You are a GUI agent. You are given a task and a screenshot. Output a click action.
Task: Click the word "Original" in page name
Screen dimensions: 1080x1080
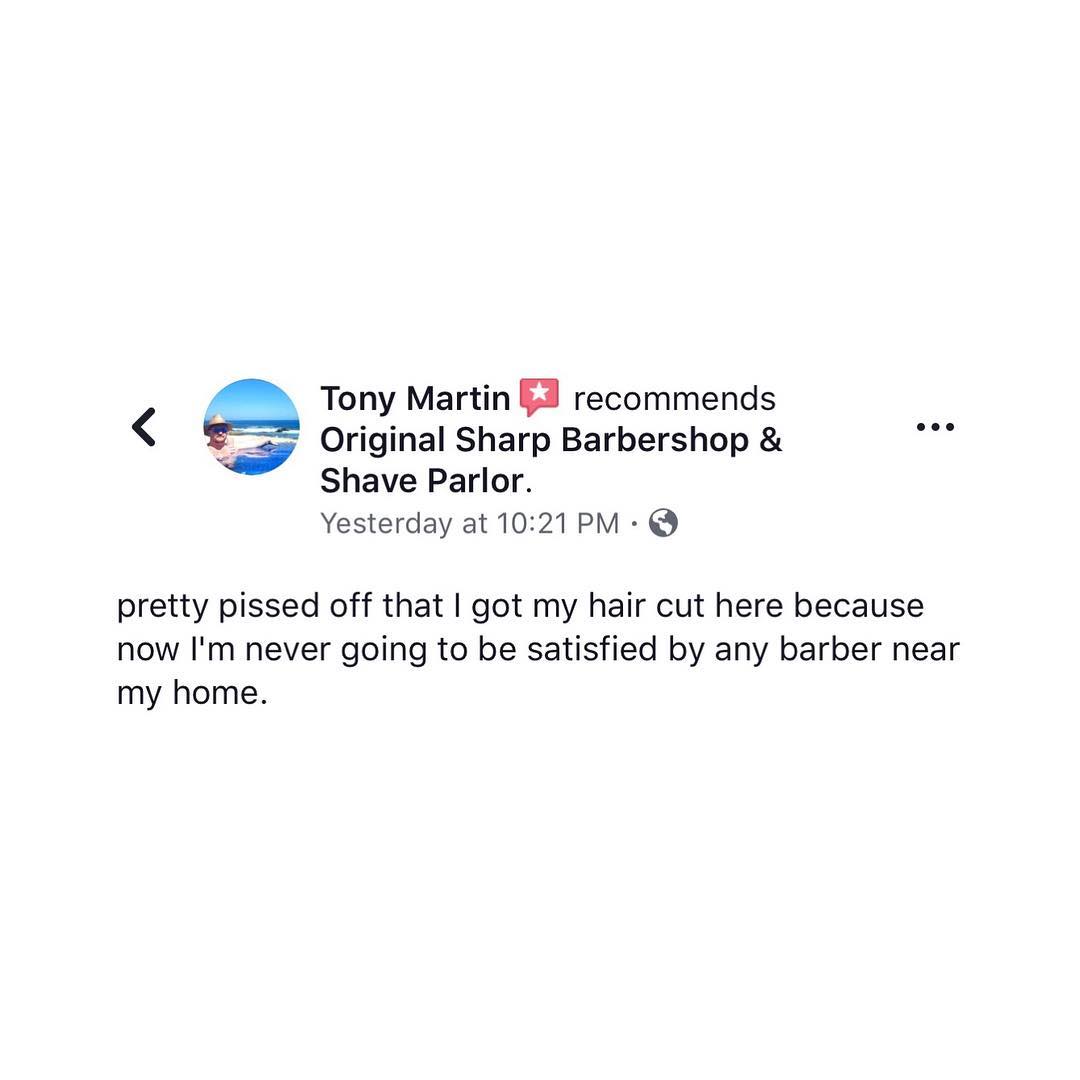[383, 440]
